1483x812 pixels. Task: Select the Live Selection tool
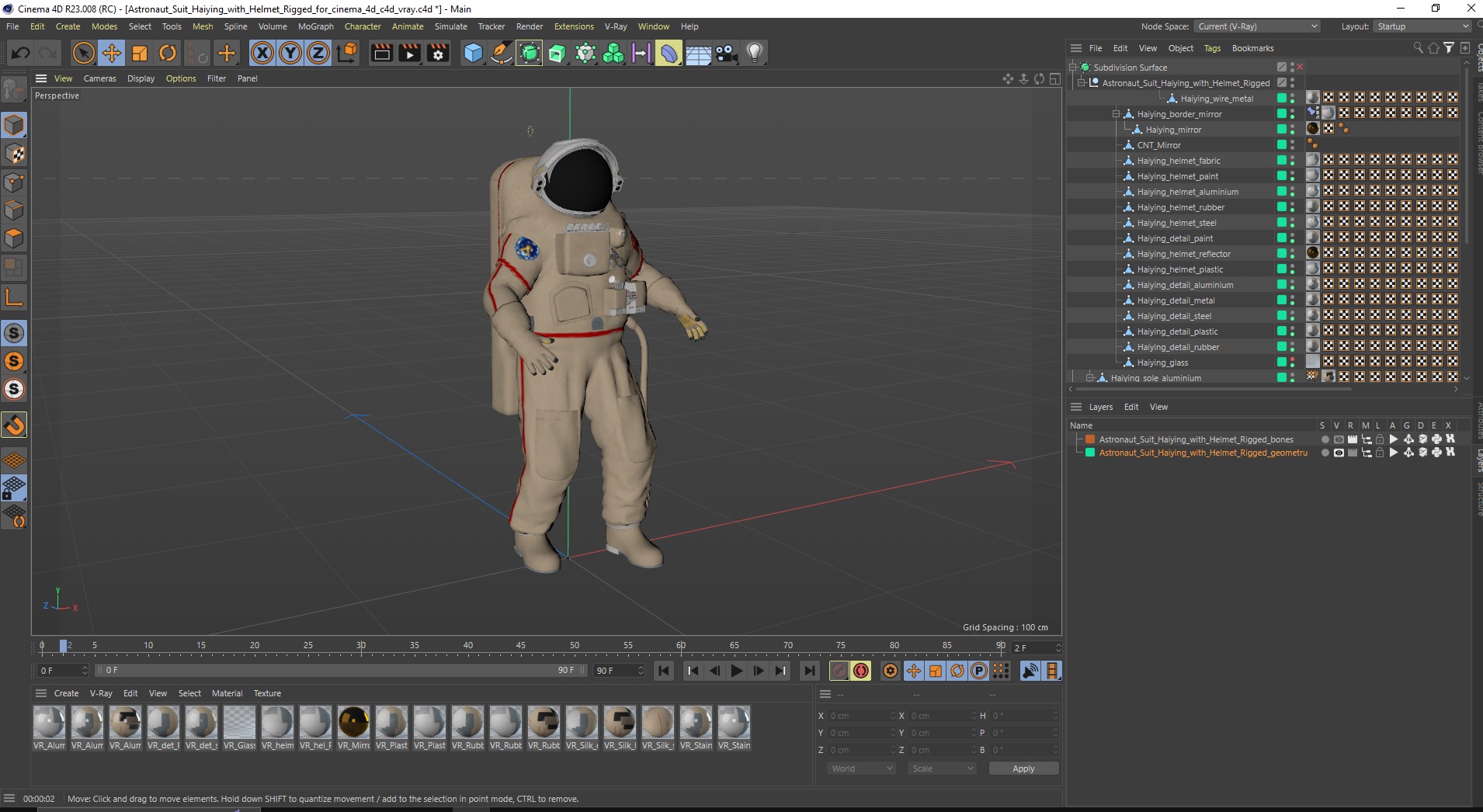(83, 53)
